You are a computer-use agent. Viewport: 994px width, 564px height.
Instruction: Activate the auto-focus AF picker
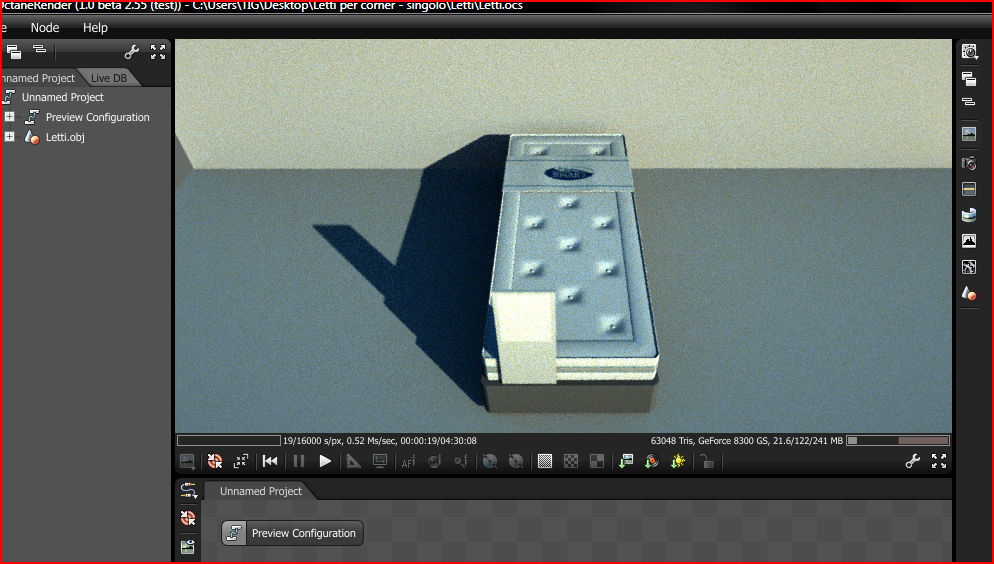tap(408, 462)
